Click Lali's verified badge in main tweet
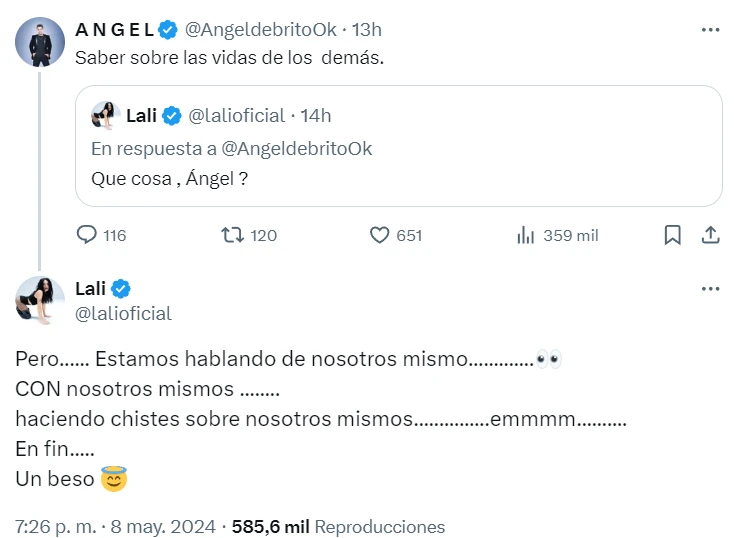Screen dimensions: 734x538 click(x=121, y=289)
